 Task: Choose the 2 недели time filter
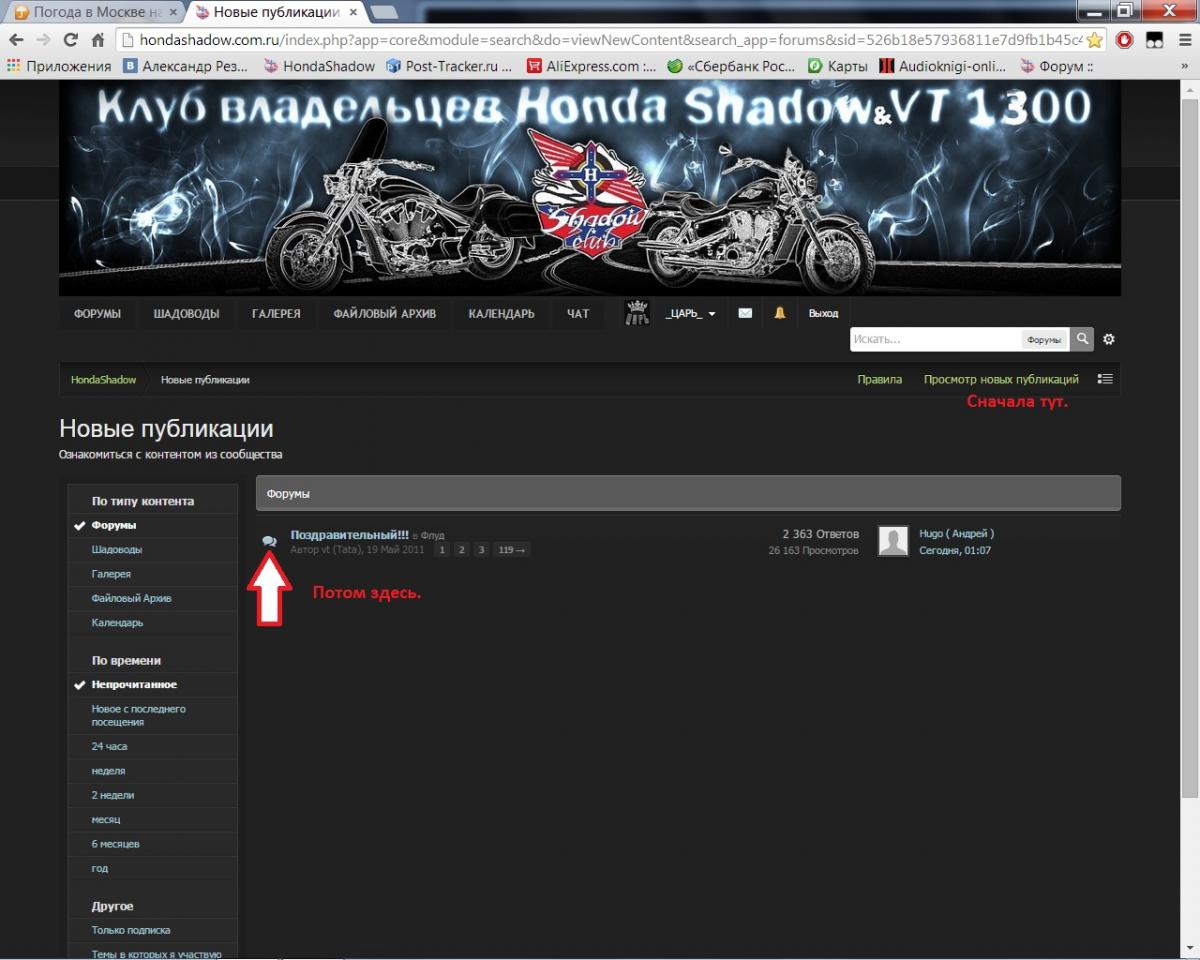[113, 795]
